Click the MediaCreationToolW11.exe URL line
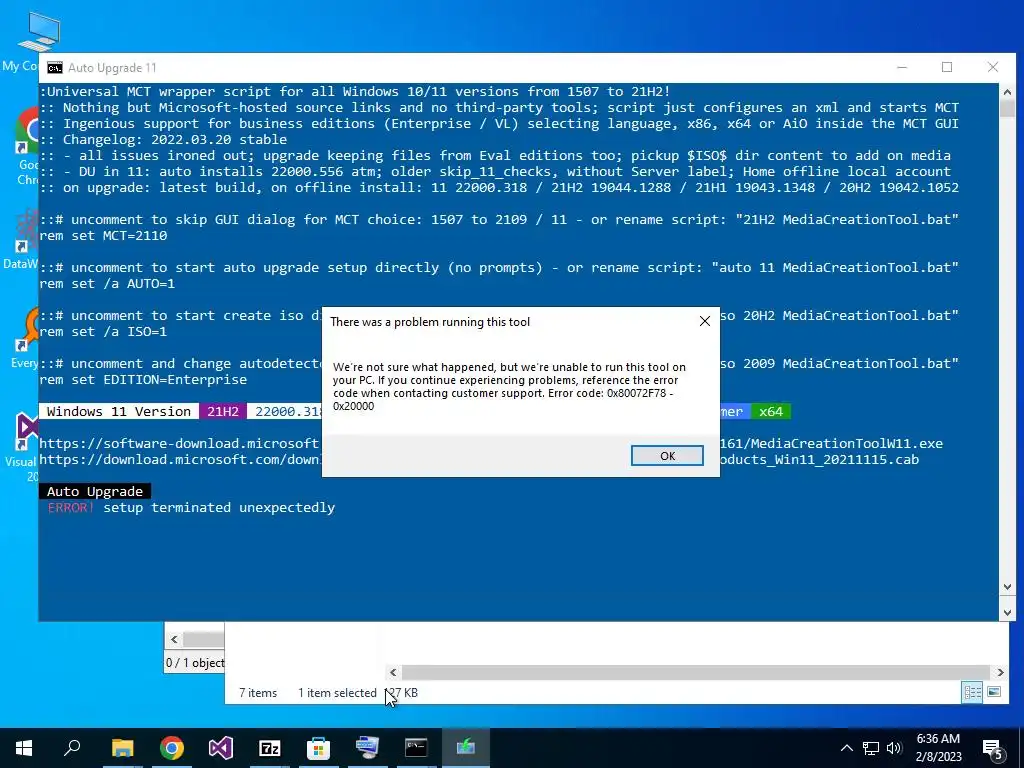The height and width of the screenshot is (768, 1024). coord(831,443)
